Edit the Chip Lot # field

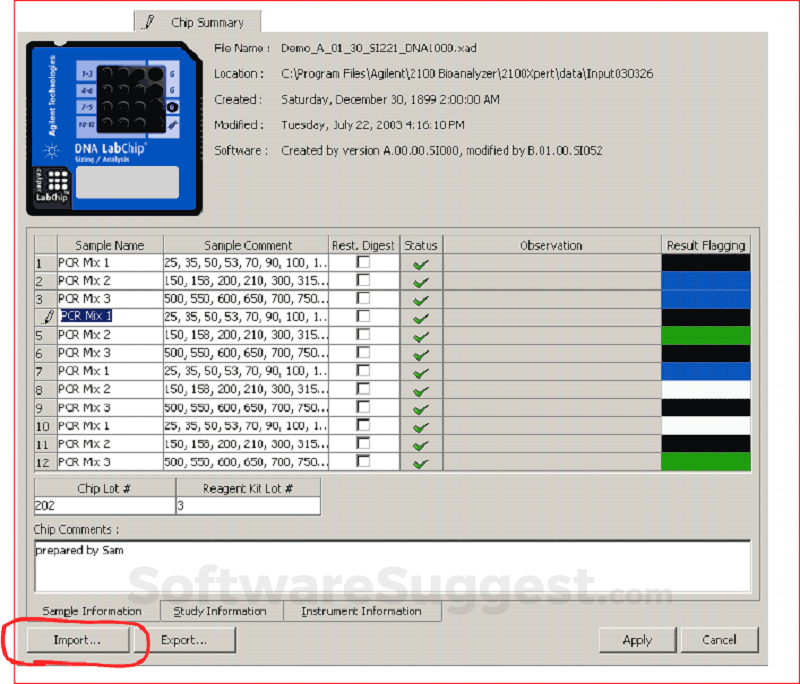pyautogui.click(x=104, y=506)
